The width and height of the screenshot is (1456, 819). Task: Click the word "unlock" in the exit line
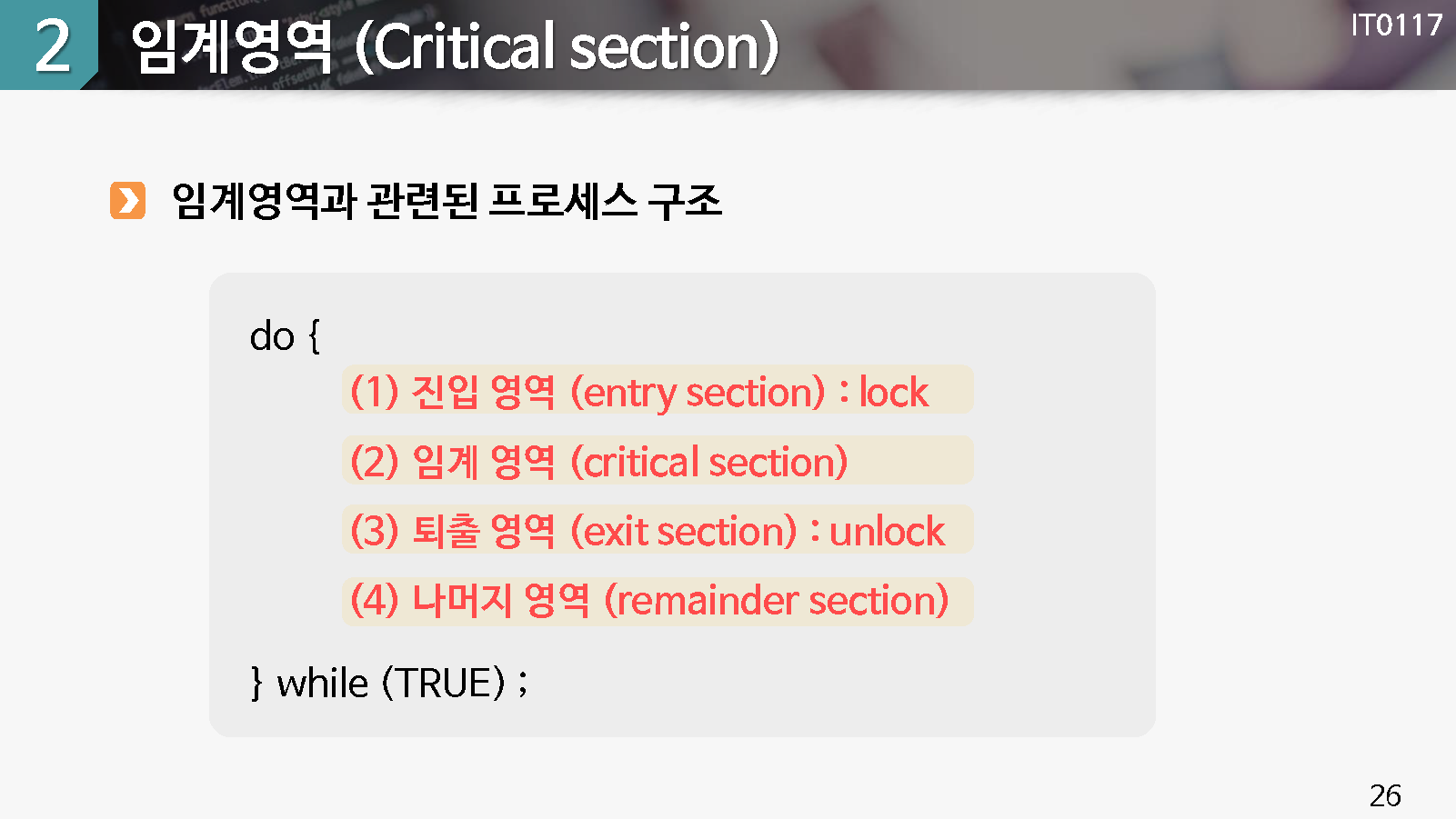pos(887,531)
